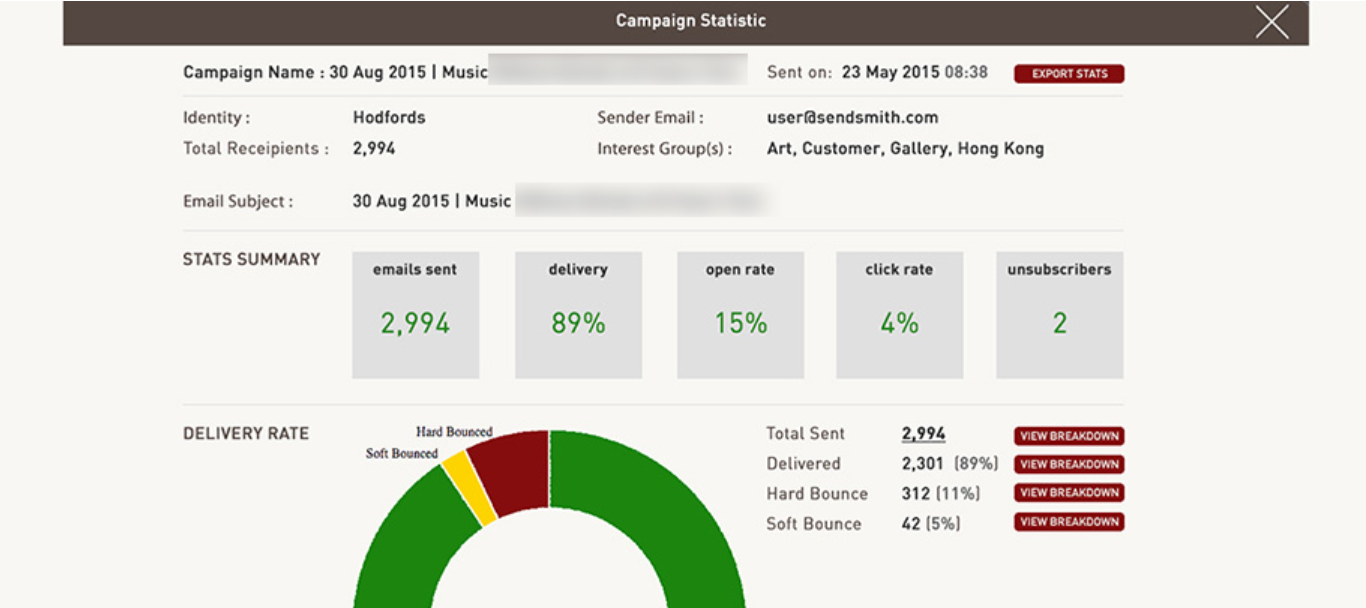Open breakdown for Delivered emails
The height and width of the screenshot is (608, 1366).
1068,464
